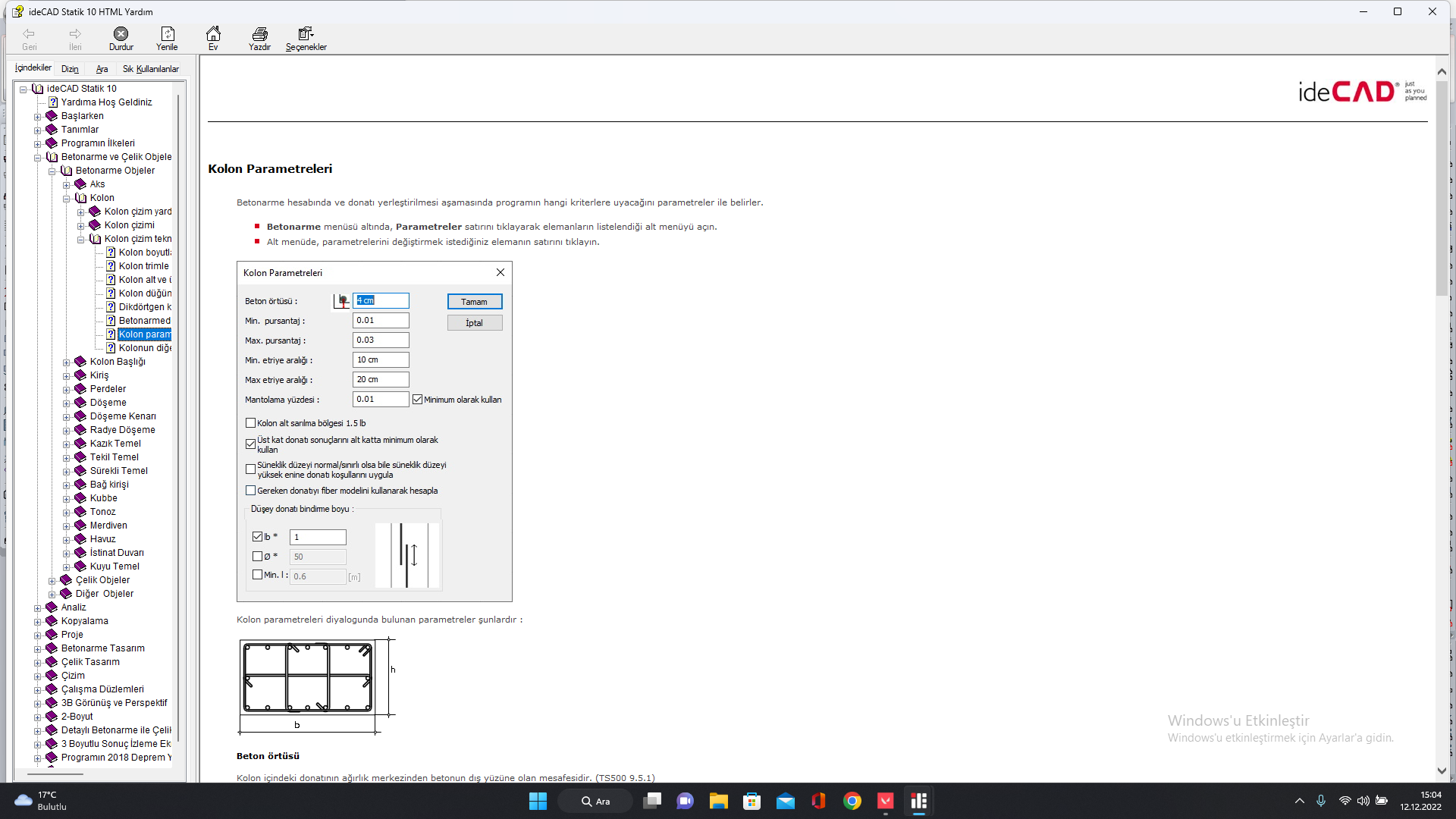Click the ideCAD app icon on the taskbar

click(919, 801)
